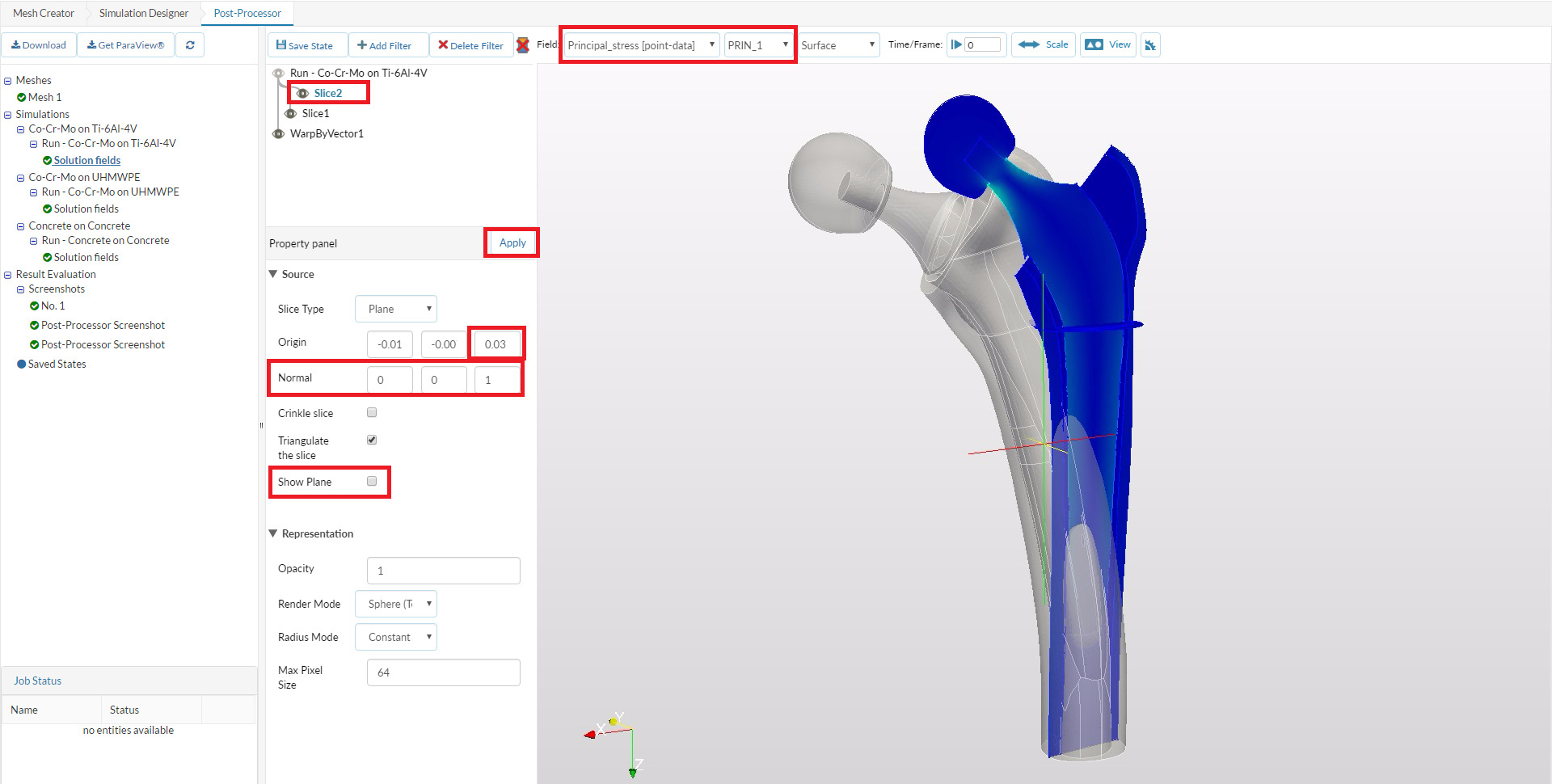Collapse the Representation section triangle

click(273, 533)
